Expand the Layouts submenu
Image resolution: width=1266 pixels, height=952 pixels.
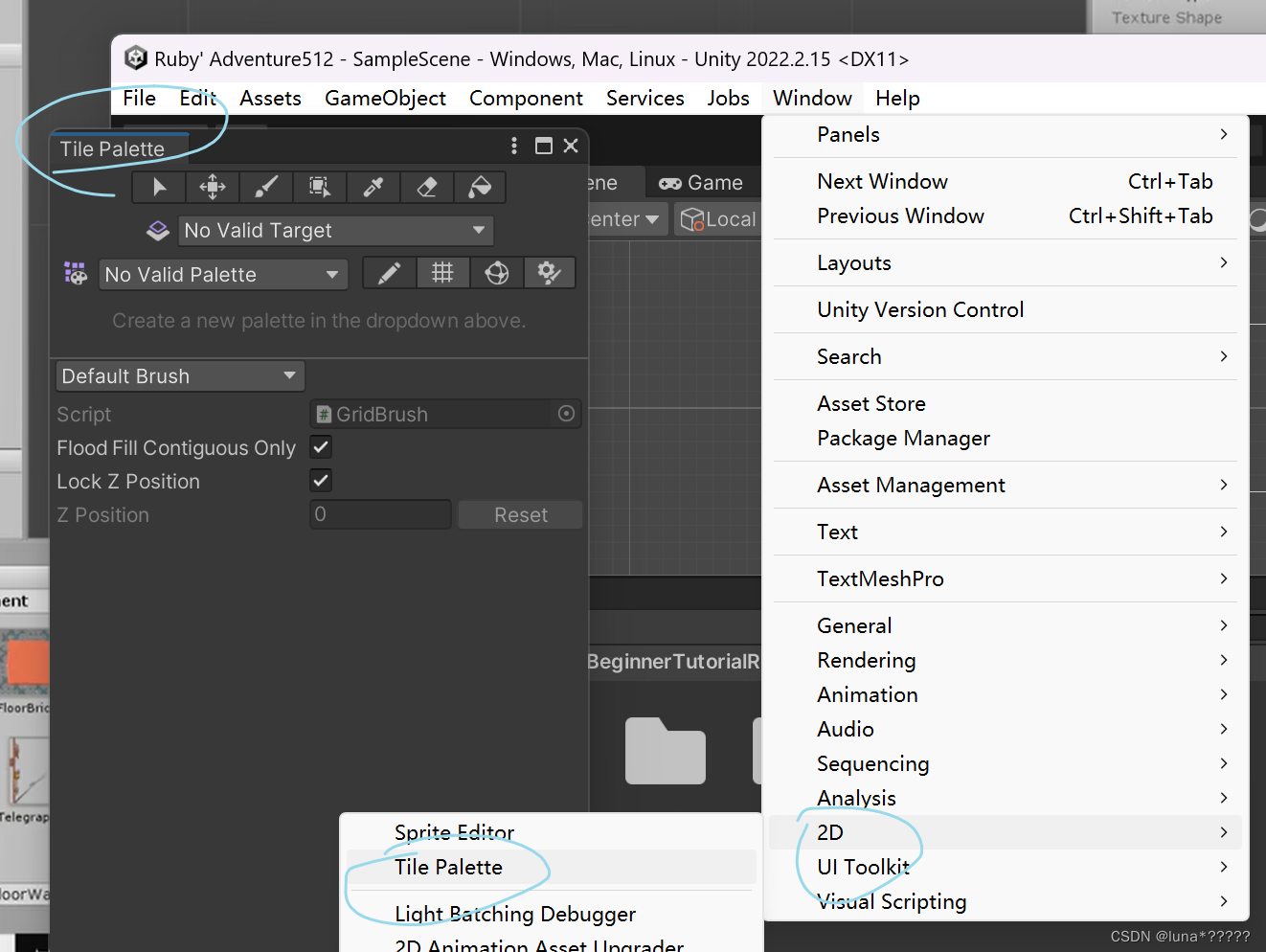[x=1006, y=262]
